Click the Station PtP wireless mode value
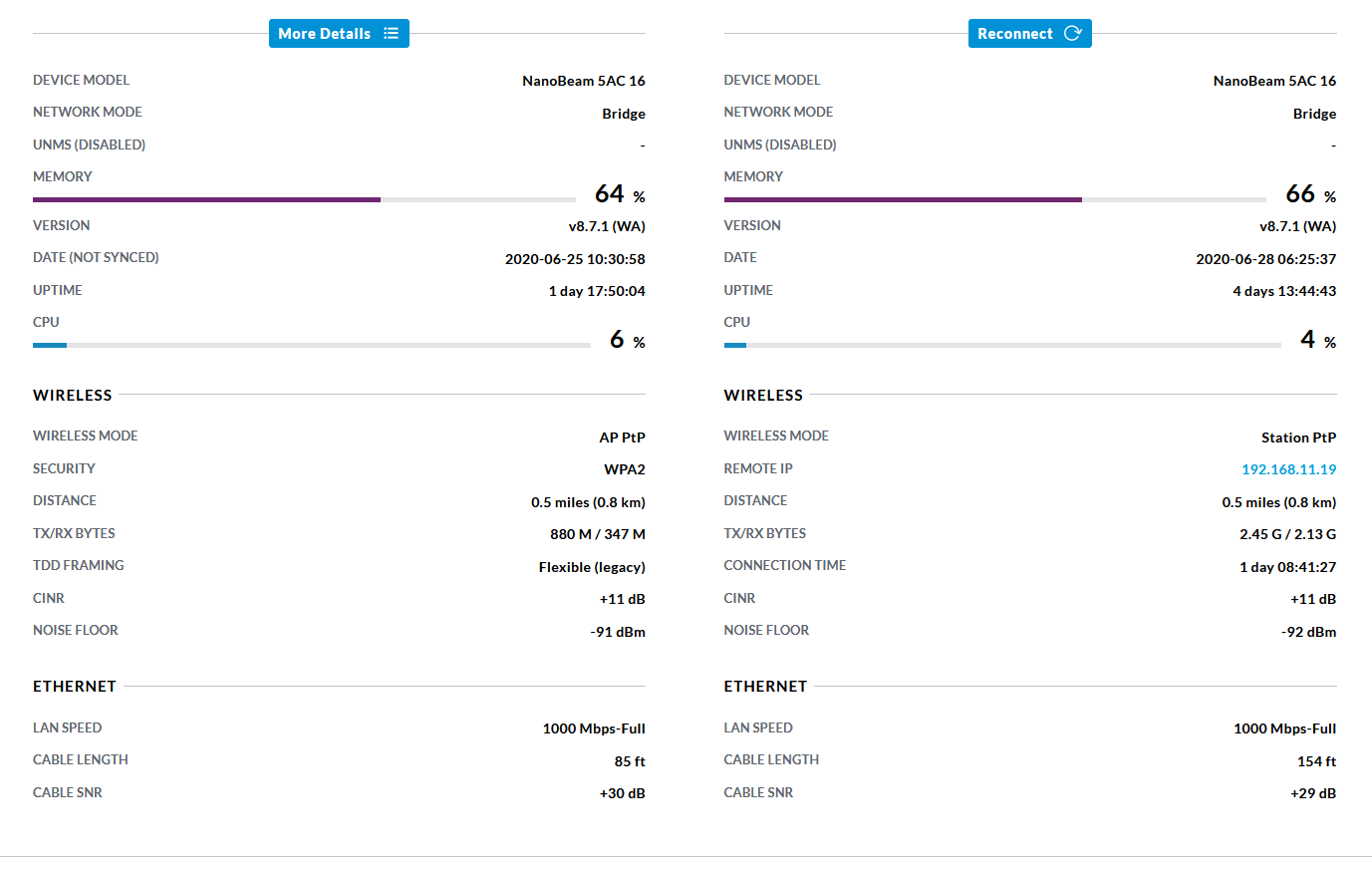This screenshot has width=1372, height=873. (1298, 437)
